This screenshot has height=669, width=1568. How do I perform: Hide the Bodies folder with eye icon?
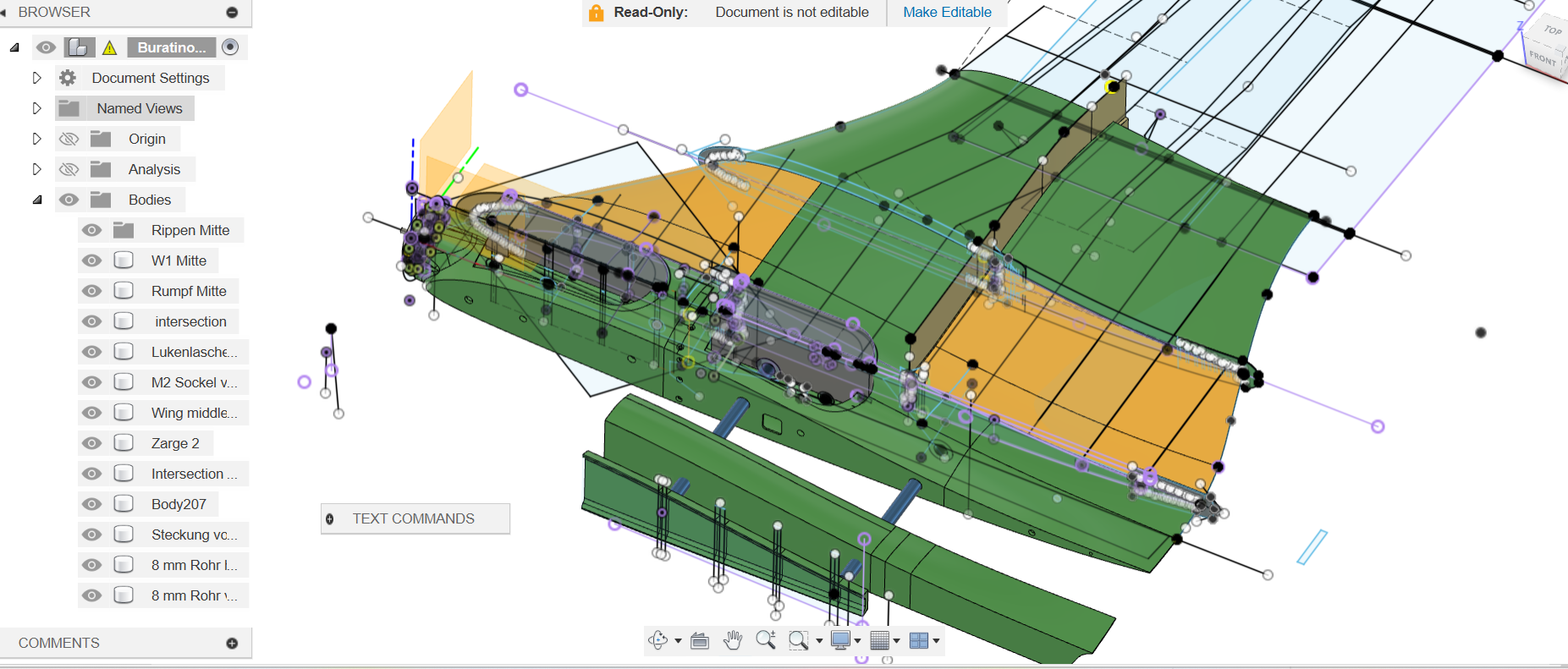69,200
